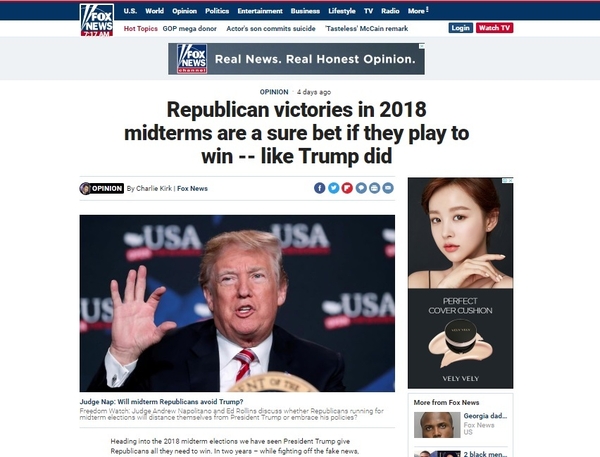
Task: Expand the More navigation menu
Action: (x=417, y=11)
